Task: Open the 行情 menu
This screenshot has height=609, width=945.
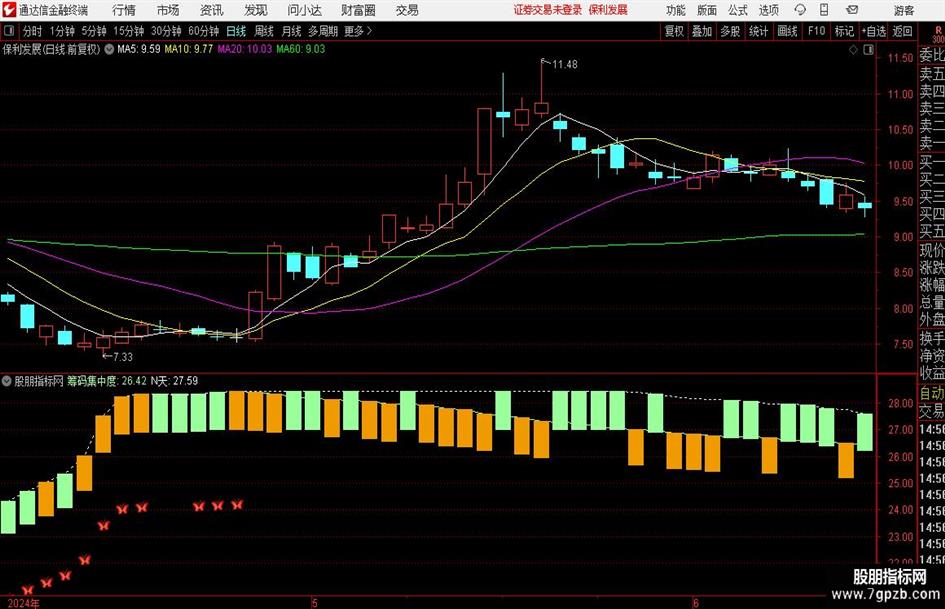Action: (124, 10)
